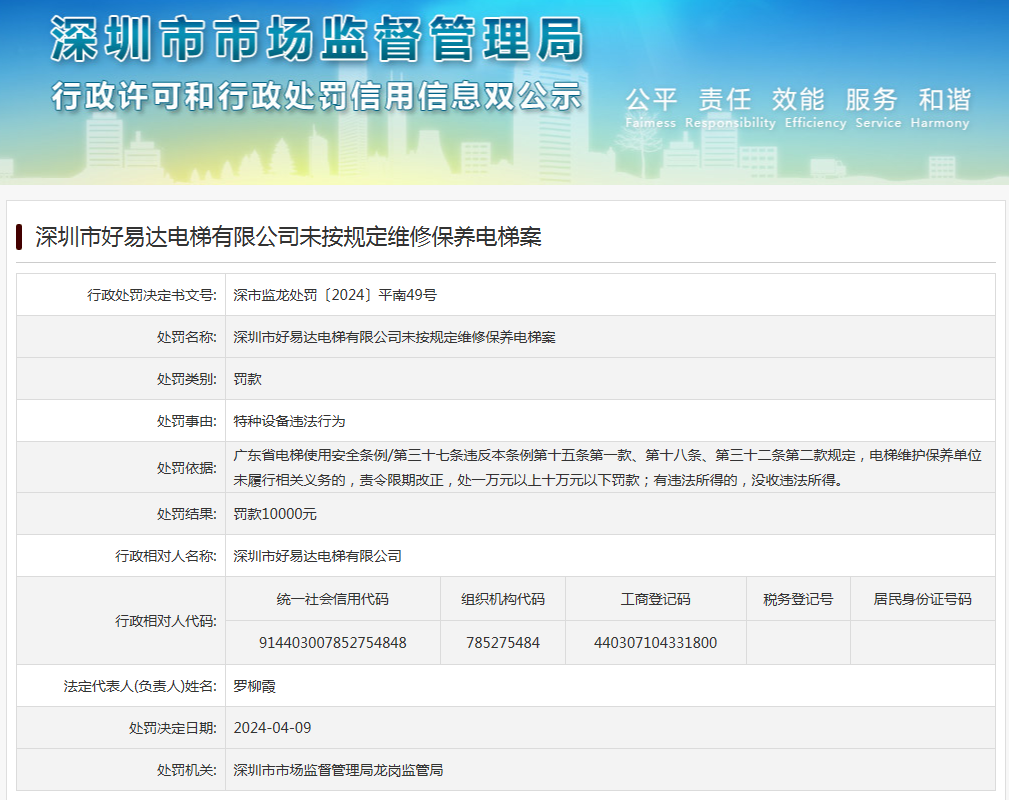Click the 处罚决定日期 row label
The image size is (1009, 800).
tap(173, 728)
